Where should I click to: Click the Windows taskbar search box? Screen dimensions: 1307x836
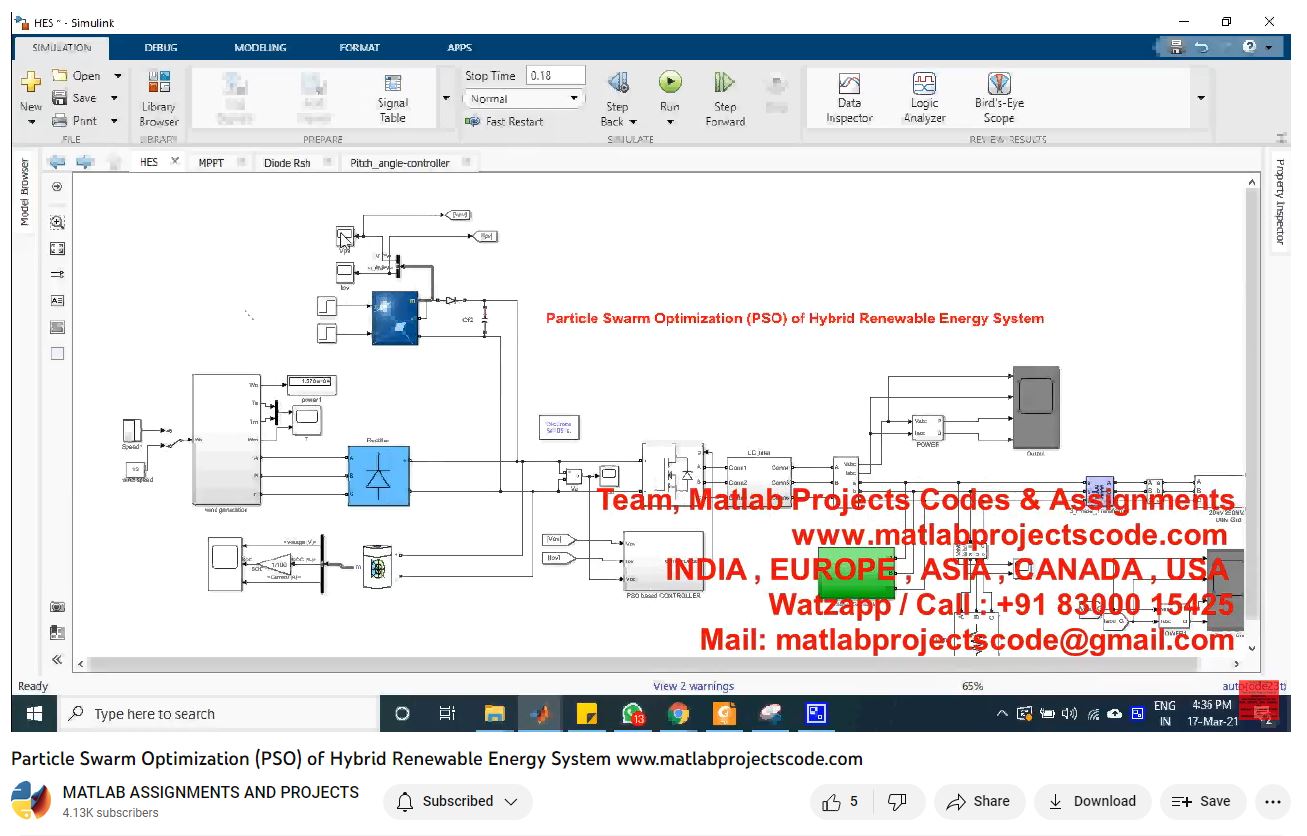220,714
